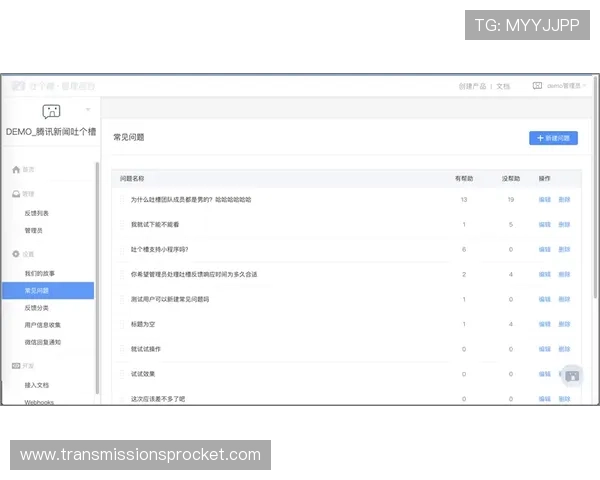Click the user avatar icon next to demo管理员
Viewport: 600px width, 480px height.
[x=537, y=86]
